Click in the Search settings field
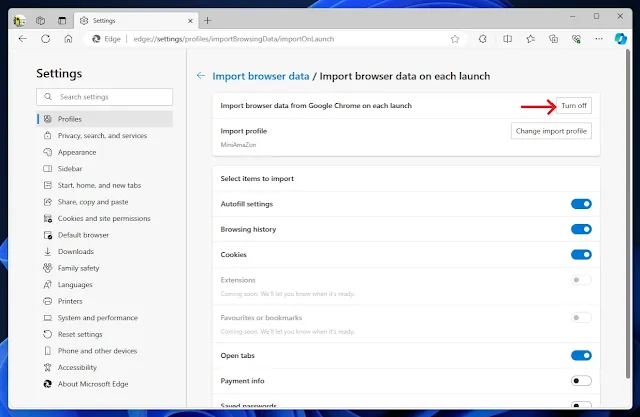 coord(104,97)
